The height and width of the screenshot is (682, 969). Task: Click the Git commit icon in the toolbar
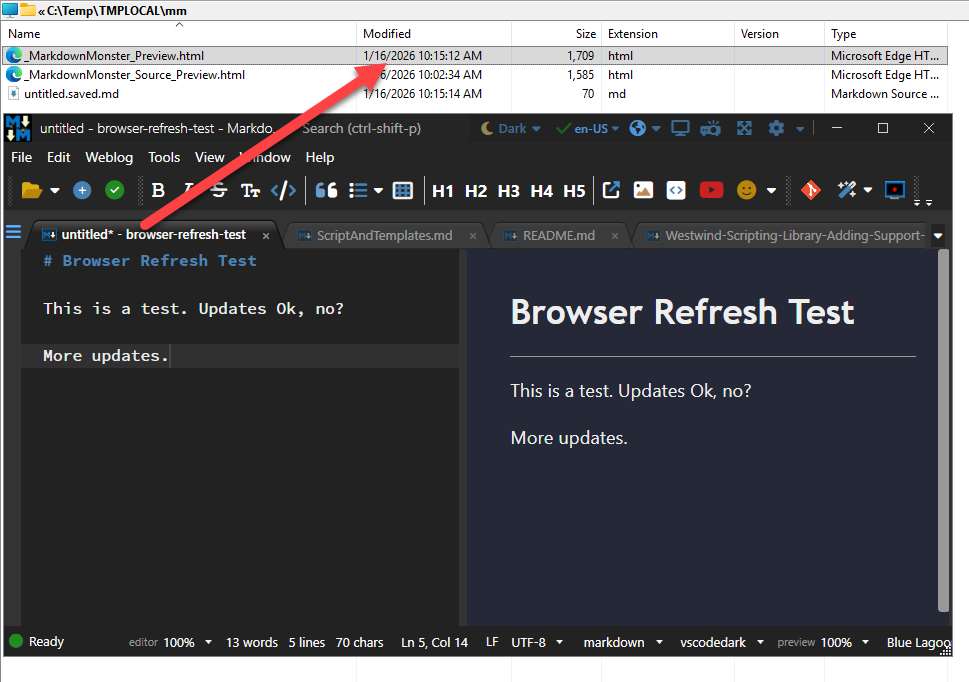pos(810,190)
